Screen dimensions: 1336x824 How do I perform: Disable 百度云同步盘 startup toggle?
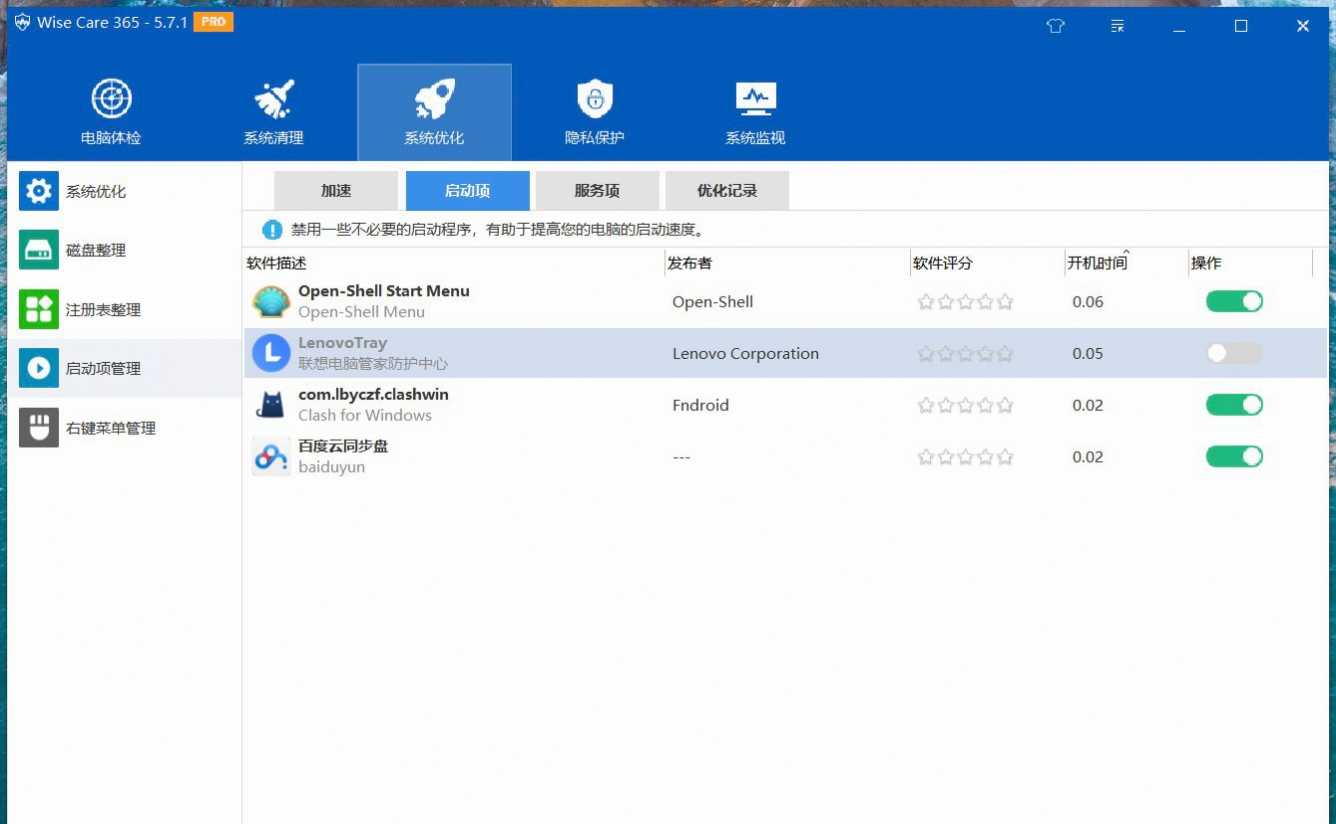pyautogui.click(x=1234, y=457)
